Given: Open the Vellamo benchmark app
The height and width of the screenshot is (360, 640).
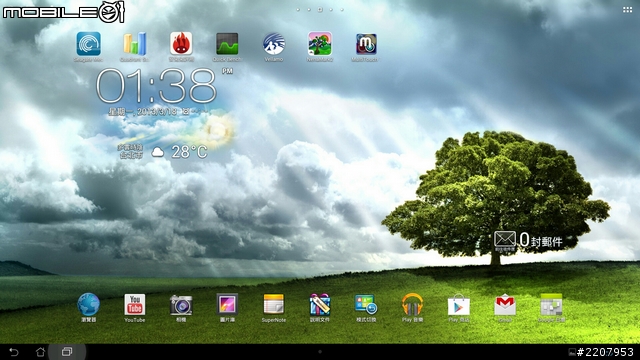Looking at the screenshot, I should (274, 44).
